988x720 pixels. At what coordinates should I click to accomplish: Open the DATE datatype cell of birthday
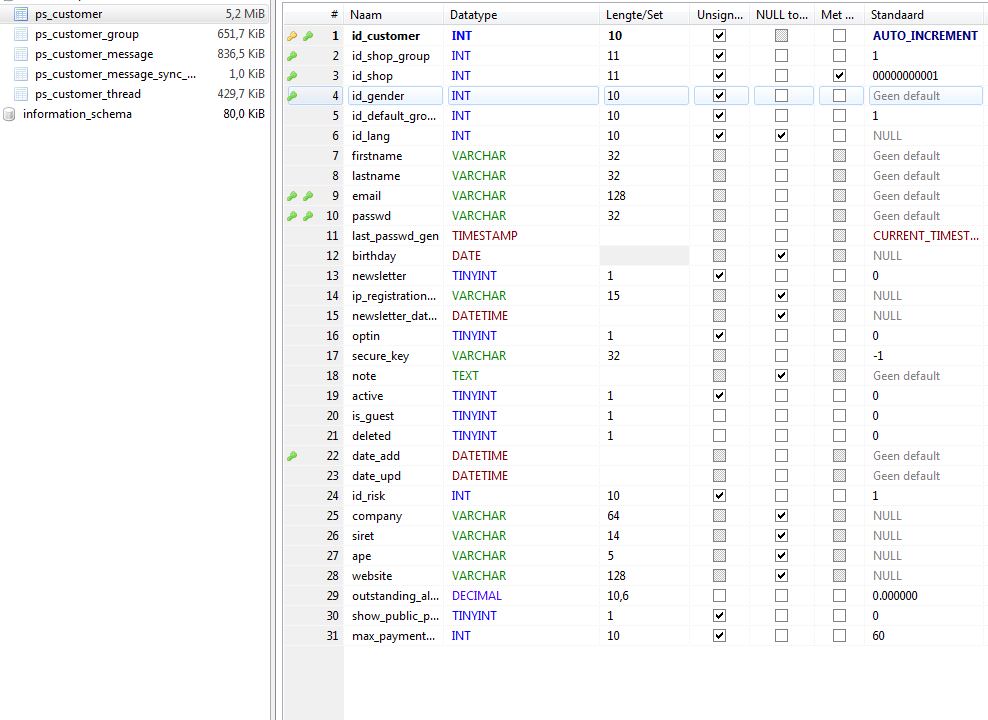[466, 256]
